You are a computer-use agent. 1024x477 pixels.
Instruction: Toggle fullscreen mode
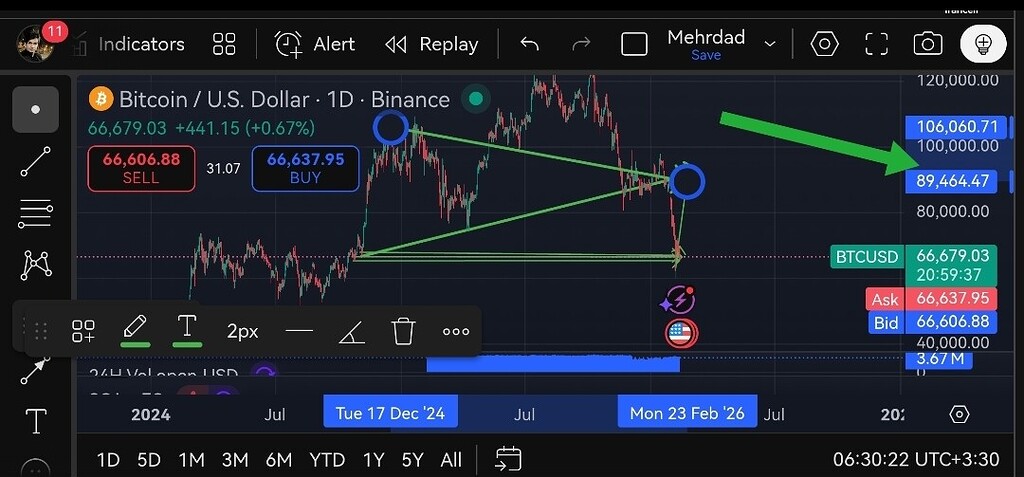(x=876, y=44)
